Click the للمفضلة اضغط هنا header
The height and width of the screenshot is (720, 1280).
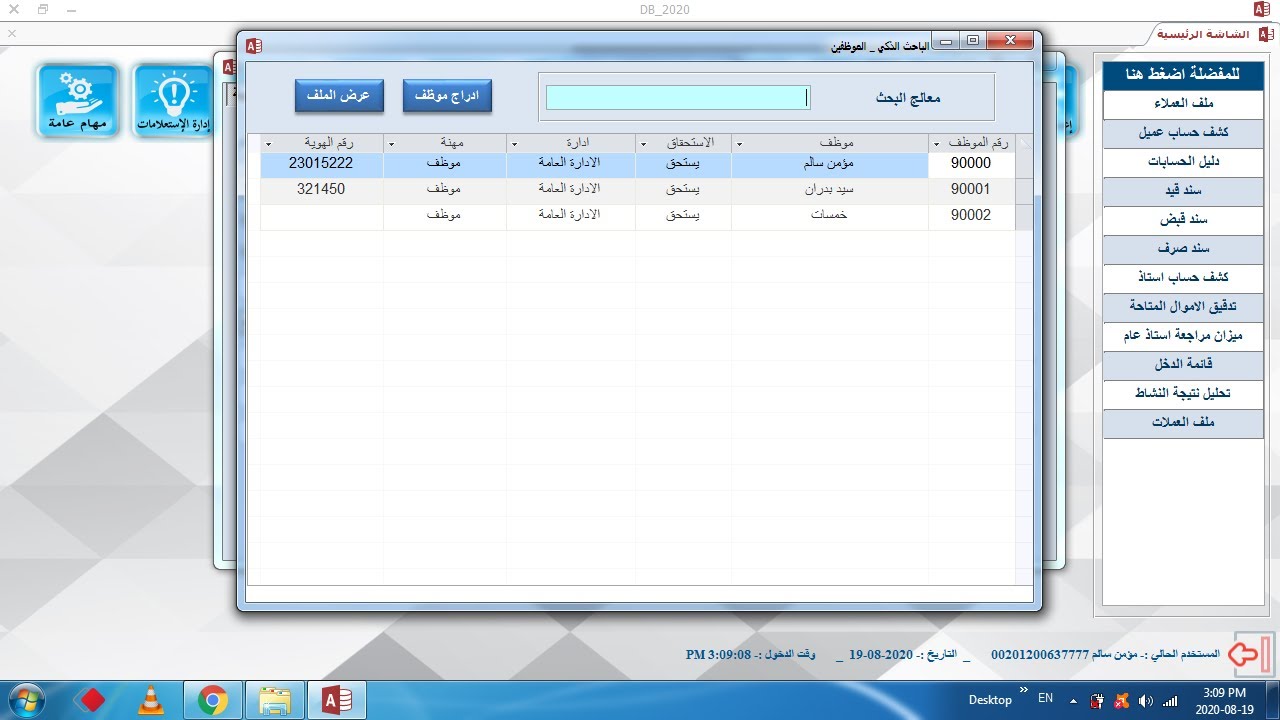[x=1183, y=75]
